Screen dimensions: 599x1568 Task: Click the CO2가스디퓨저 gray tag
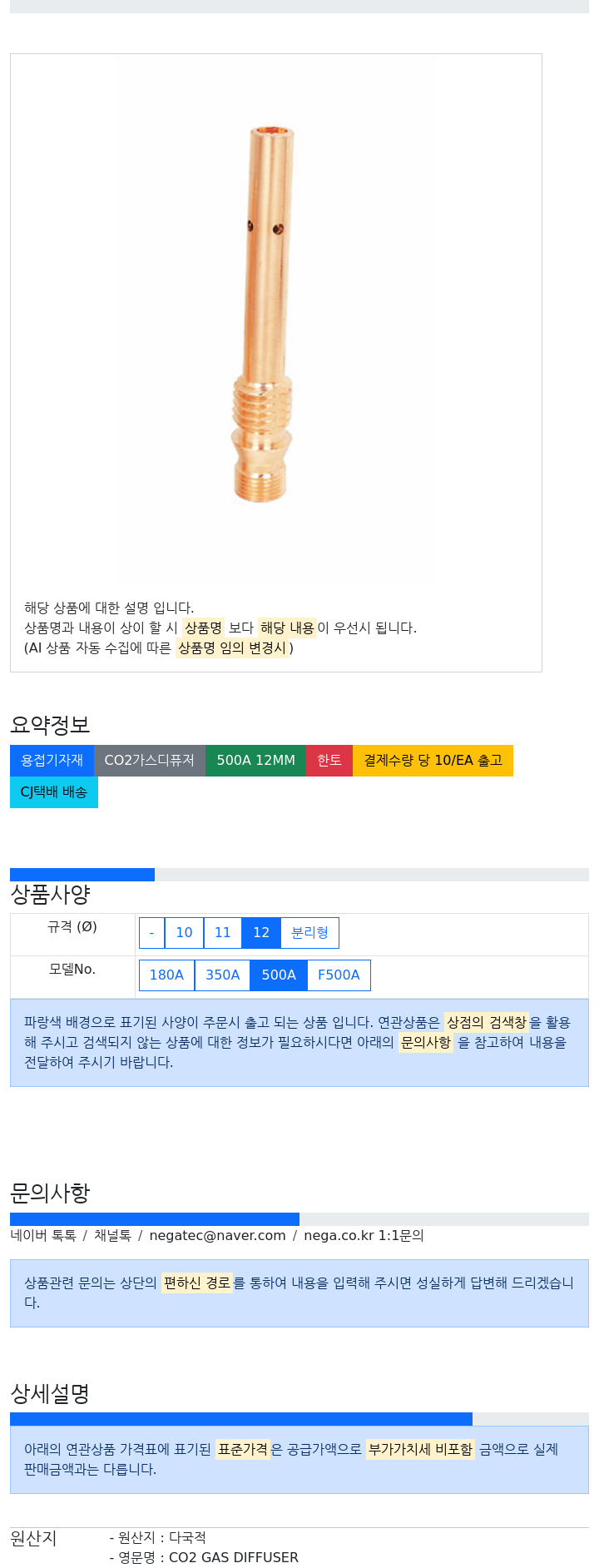pos(150,761)
